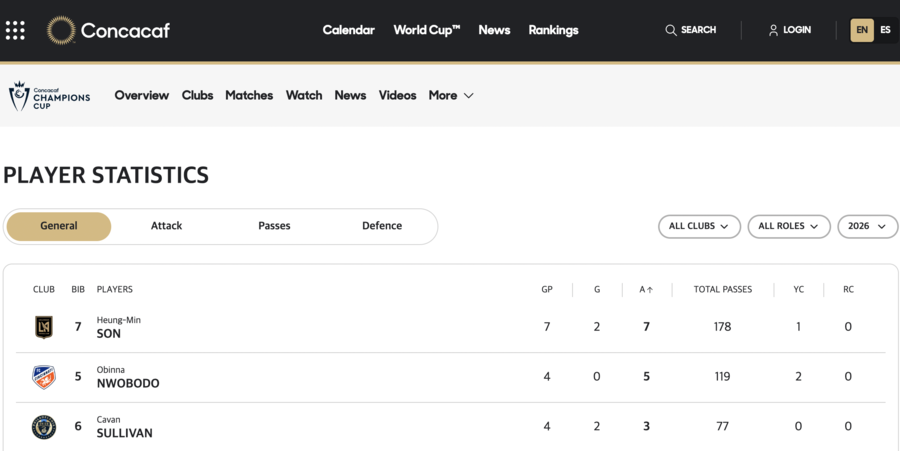Switch language to ES
This screenshot has height=451, width=900.
coord(886,30)
